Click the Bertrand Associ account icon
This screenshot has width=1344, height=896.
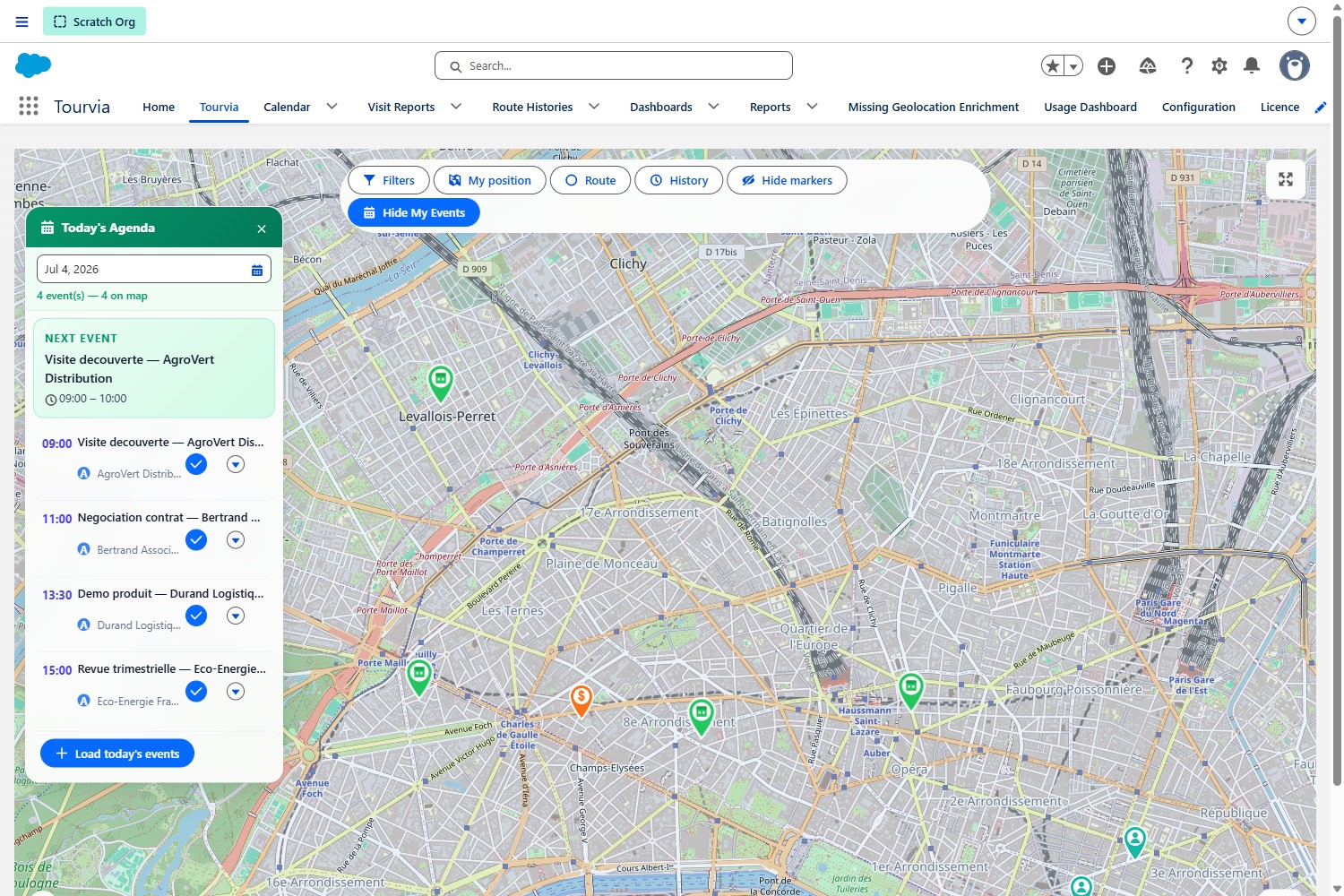coord(84,549)
